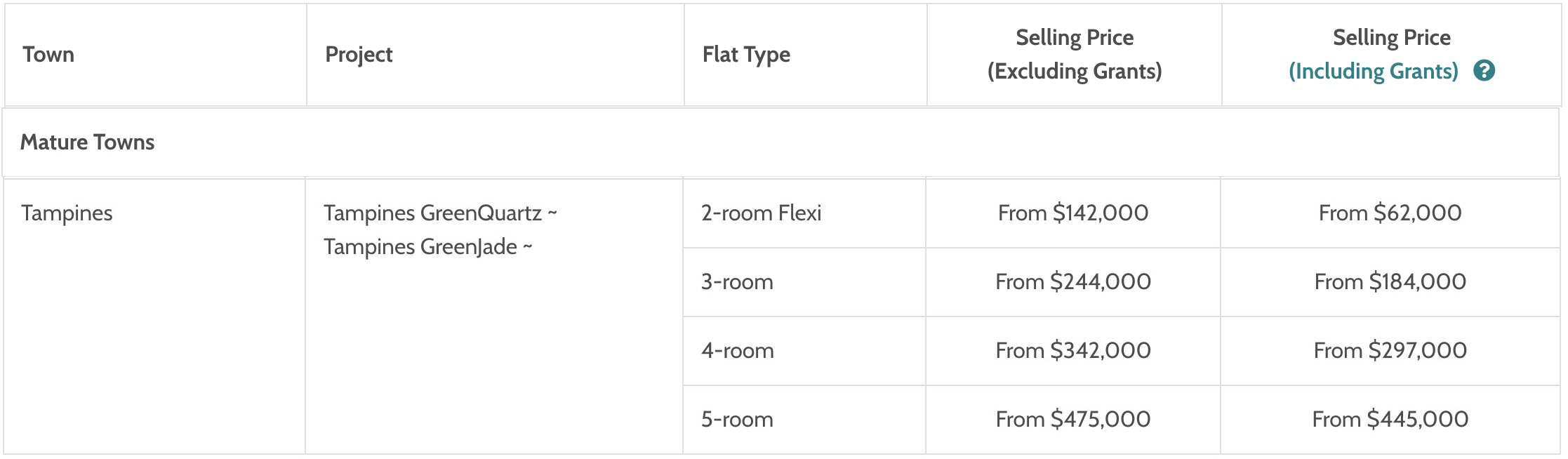Click the 3-room flat type cell
Viewport: 1568px width, 459px height.
coord(804,282)
